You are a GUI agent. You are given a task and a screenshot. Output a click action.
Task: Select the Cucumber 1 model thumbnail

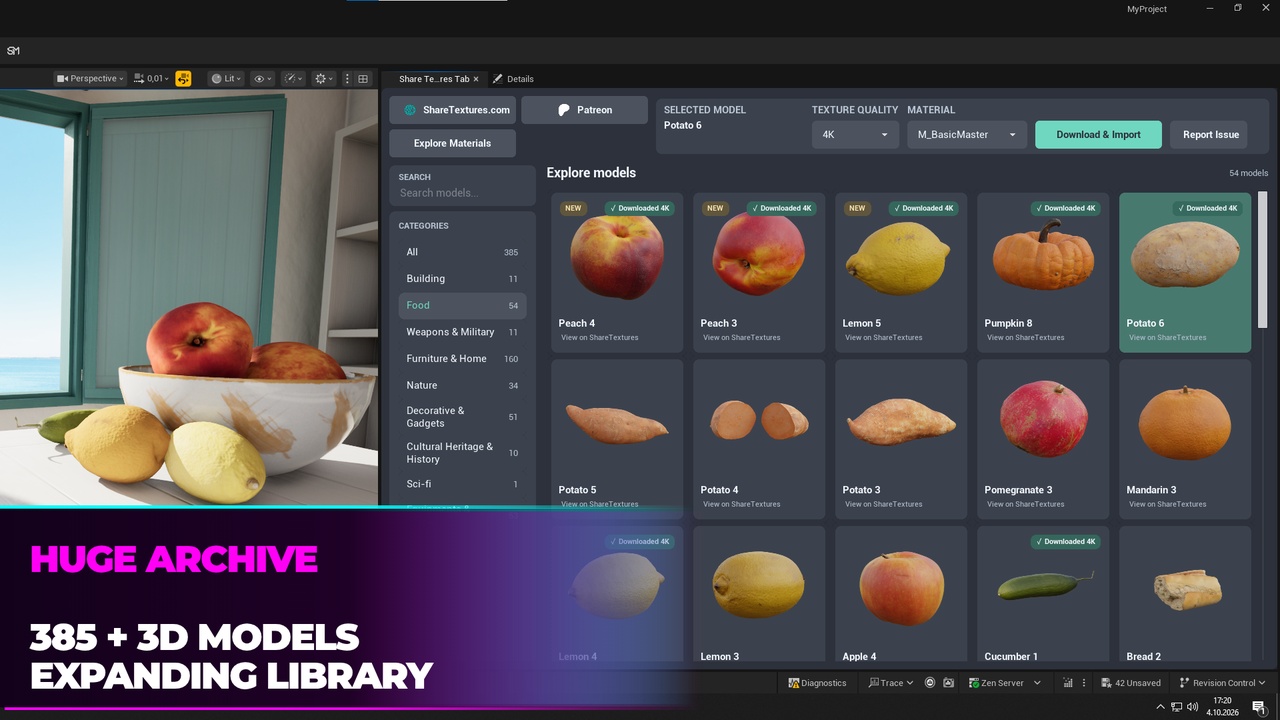point(1043,585)
